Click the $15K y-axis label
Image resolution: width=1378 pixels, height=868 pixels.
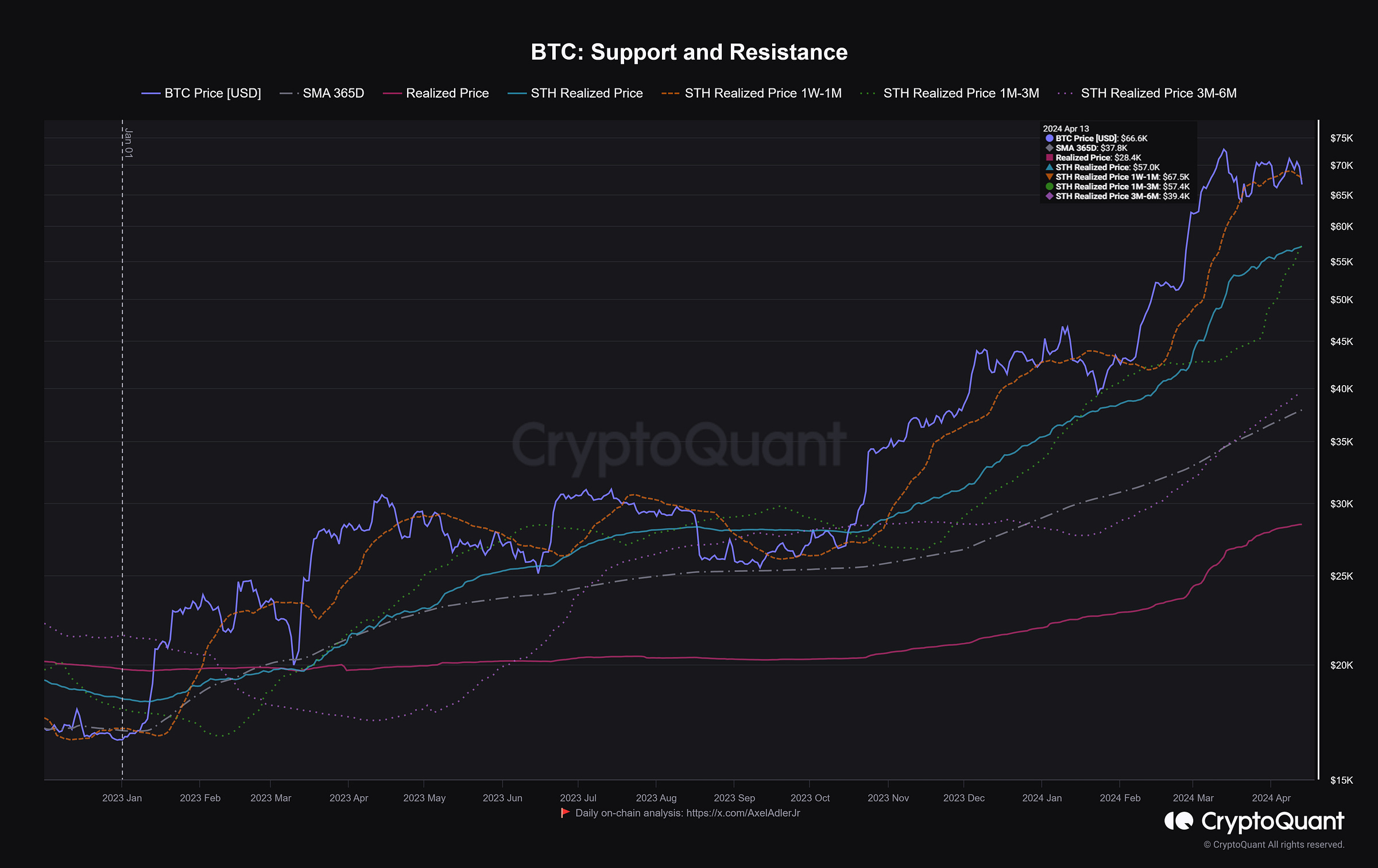(1341, 780)
